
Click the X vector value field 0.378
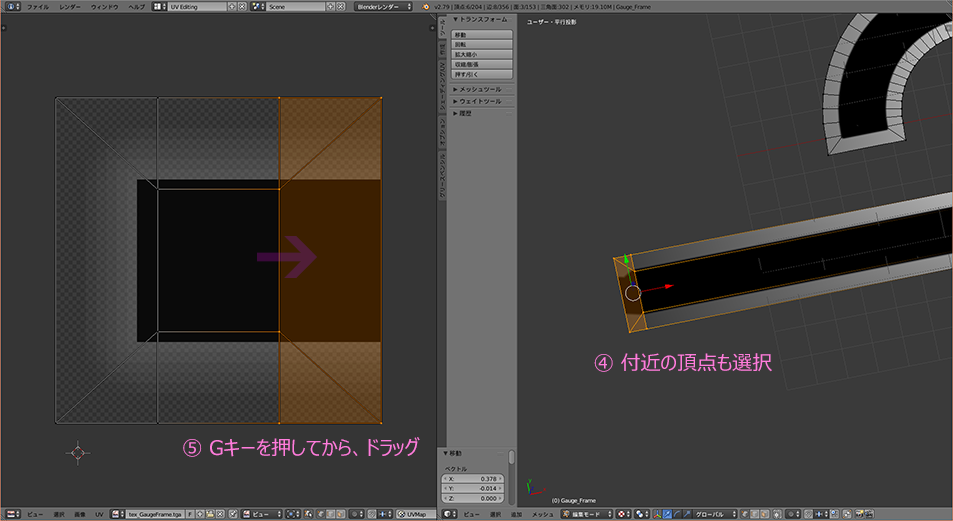[473, 479]
